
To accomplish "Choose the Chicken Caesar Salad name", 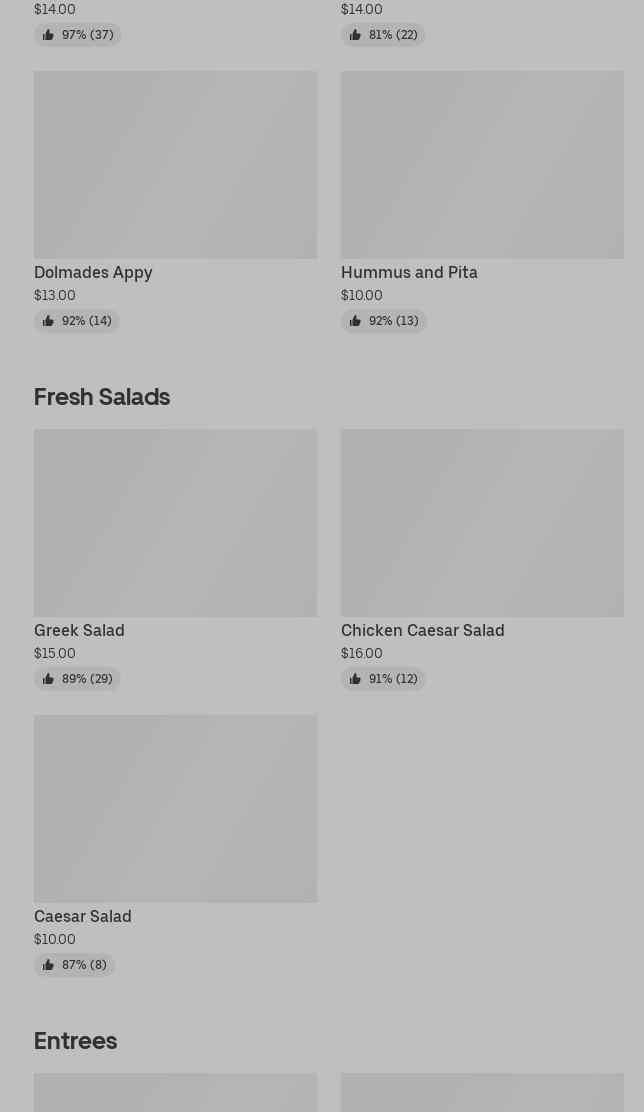I will [x=423, y=630].
